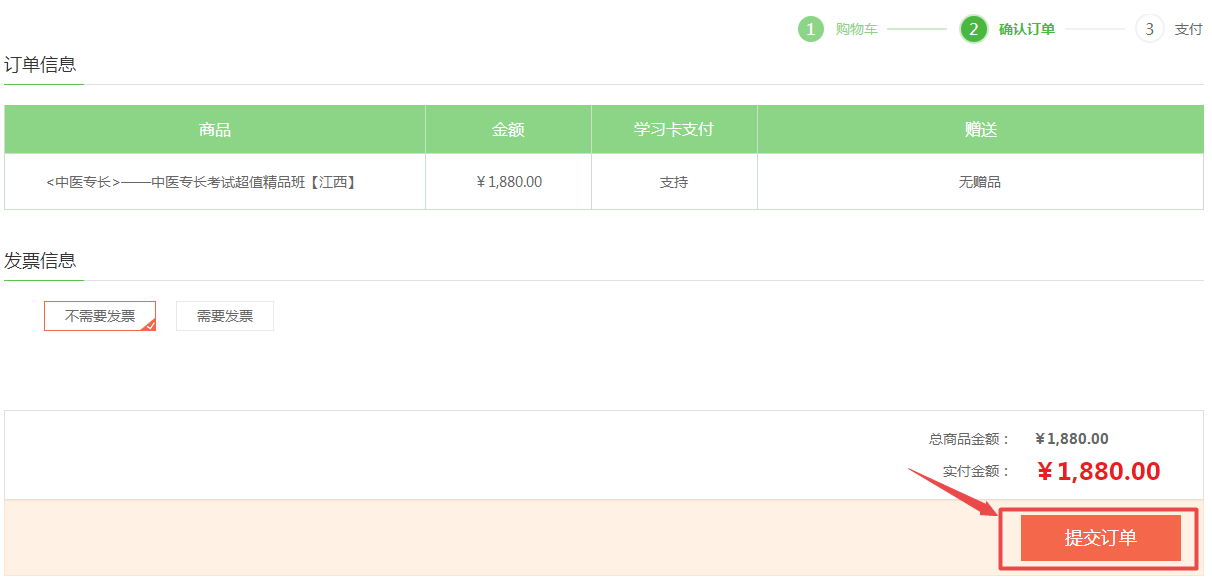Go back to 购物车 step label
Image resolution: width=1212 pixels, height=586 pixels.
tap(856, 29)
